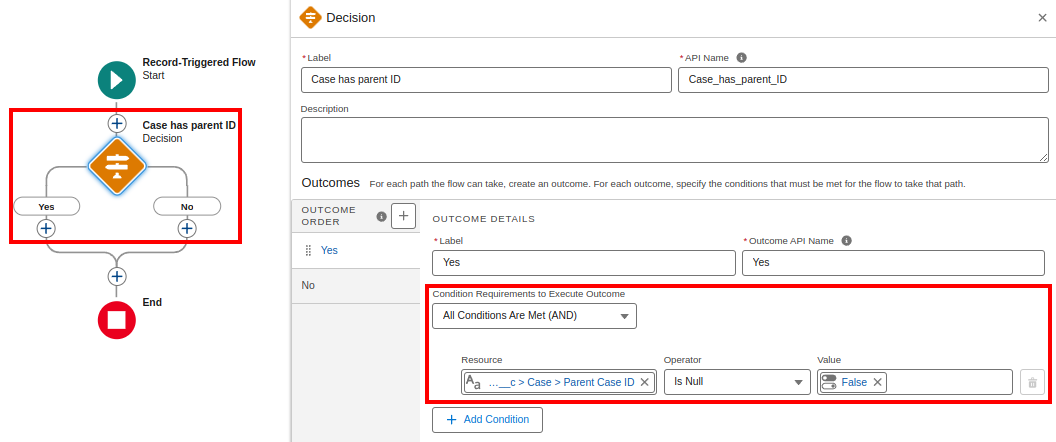Open the Is Null operator dropdown

tap(737, 382)
